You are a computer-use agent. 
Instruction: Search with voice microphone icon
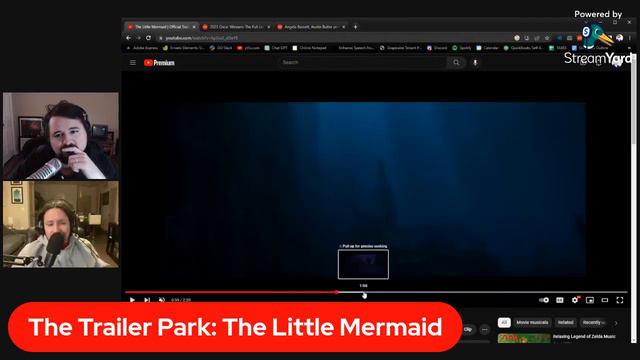pos(475,62)
